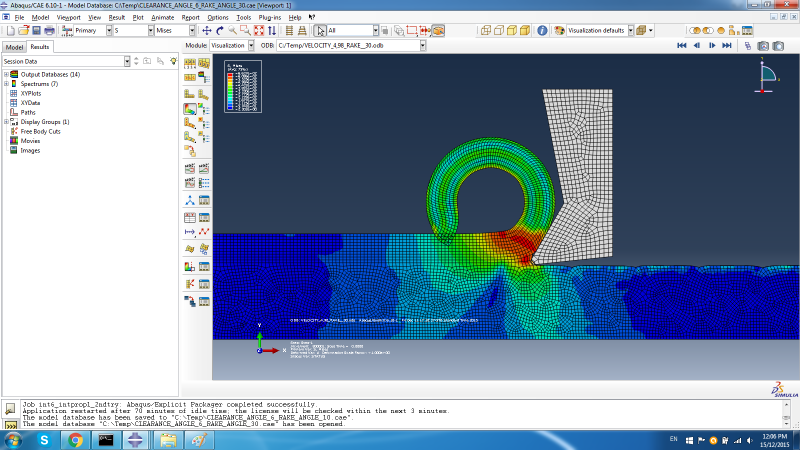Screen dimensions: 800x450
Task: Select Free Body Cuts tree item
Action: tap(40, 132)
